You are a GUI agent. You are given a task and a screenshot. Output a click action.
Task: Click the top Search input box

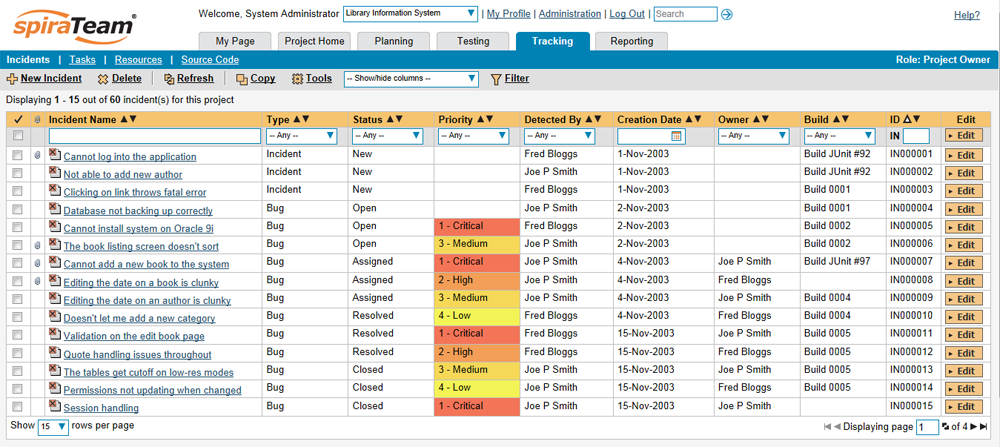point(686,13)
